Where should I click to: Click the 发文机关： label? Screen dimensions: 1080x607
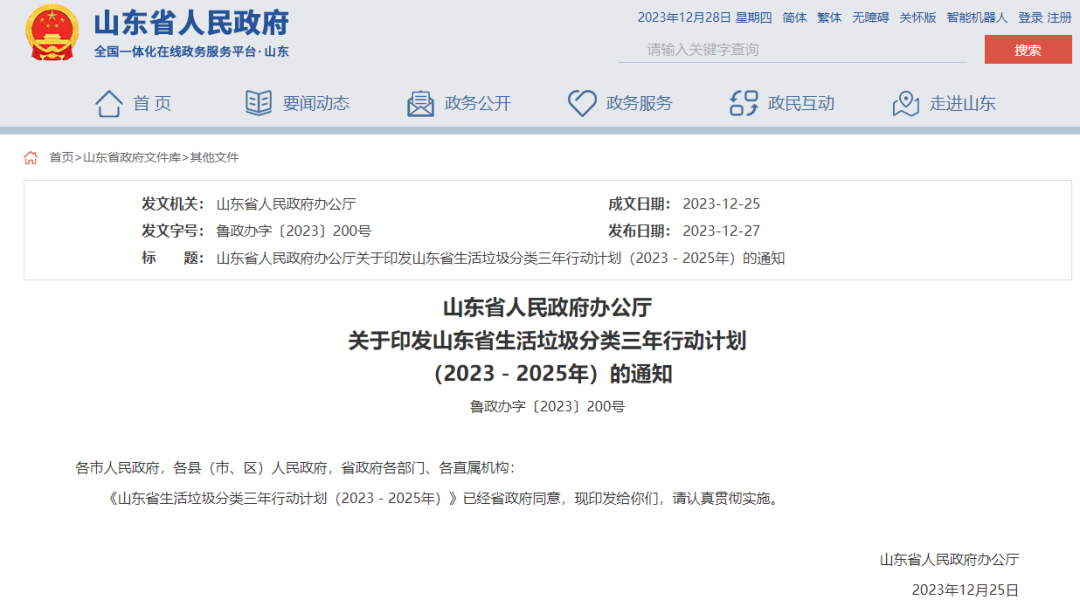173,204
